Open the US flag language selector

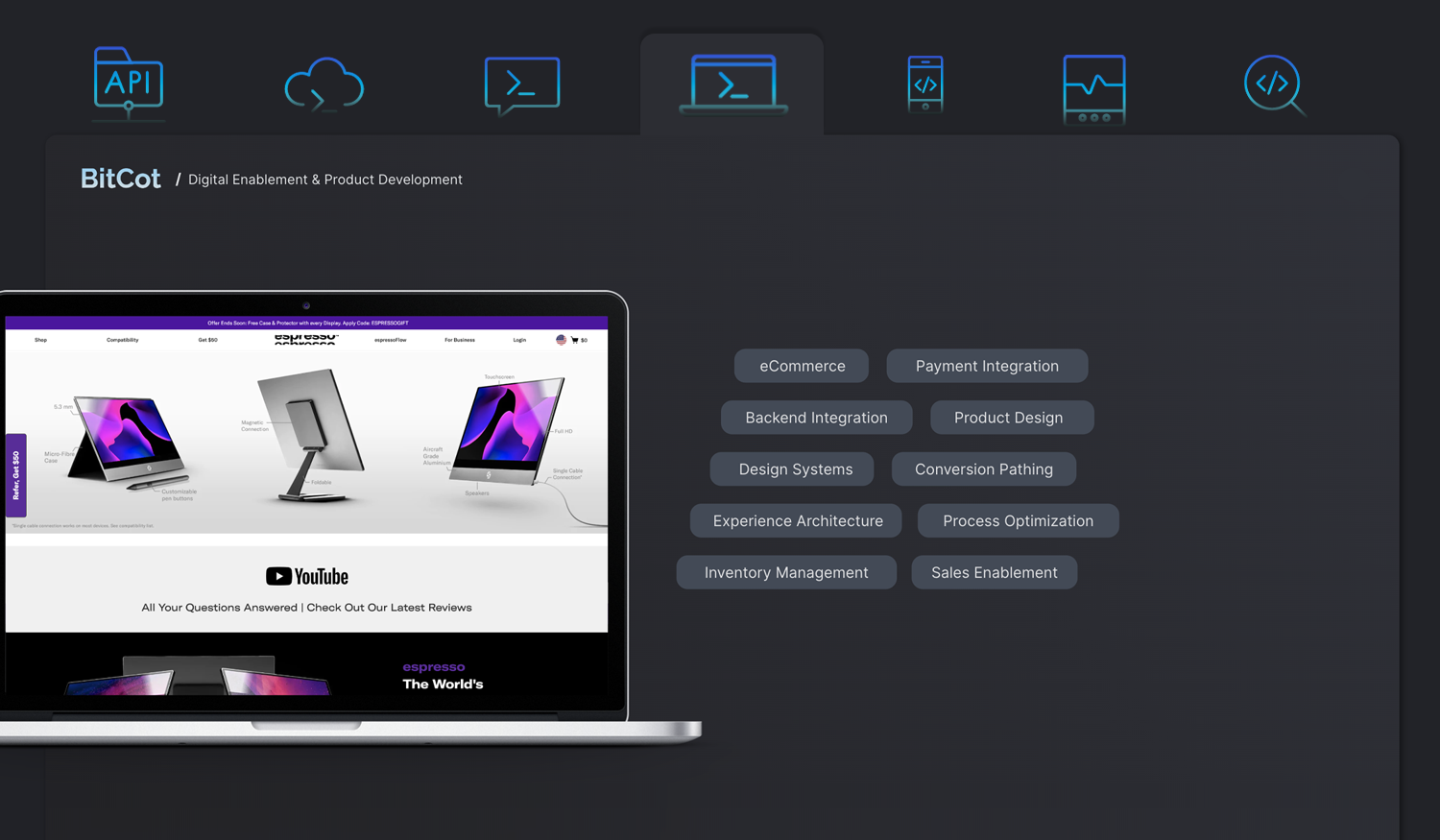coord(561,340)
